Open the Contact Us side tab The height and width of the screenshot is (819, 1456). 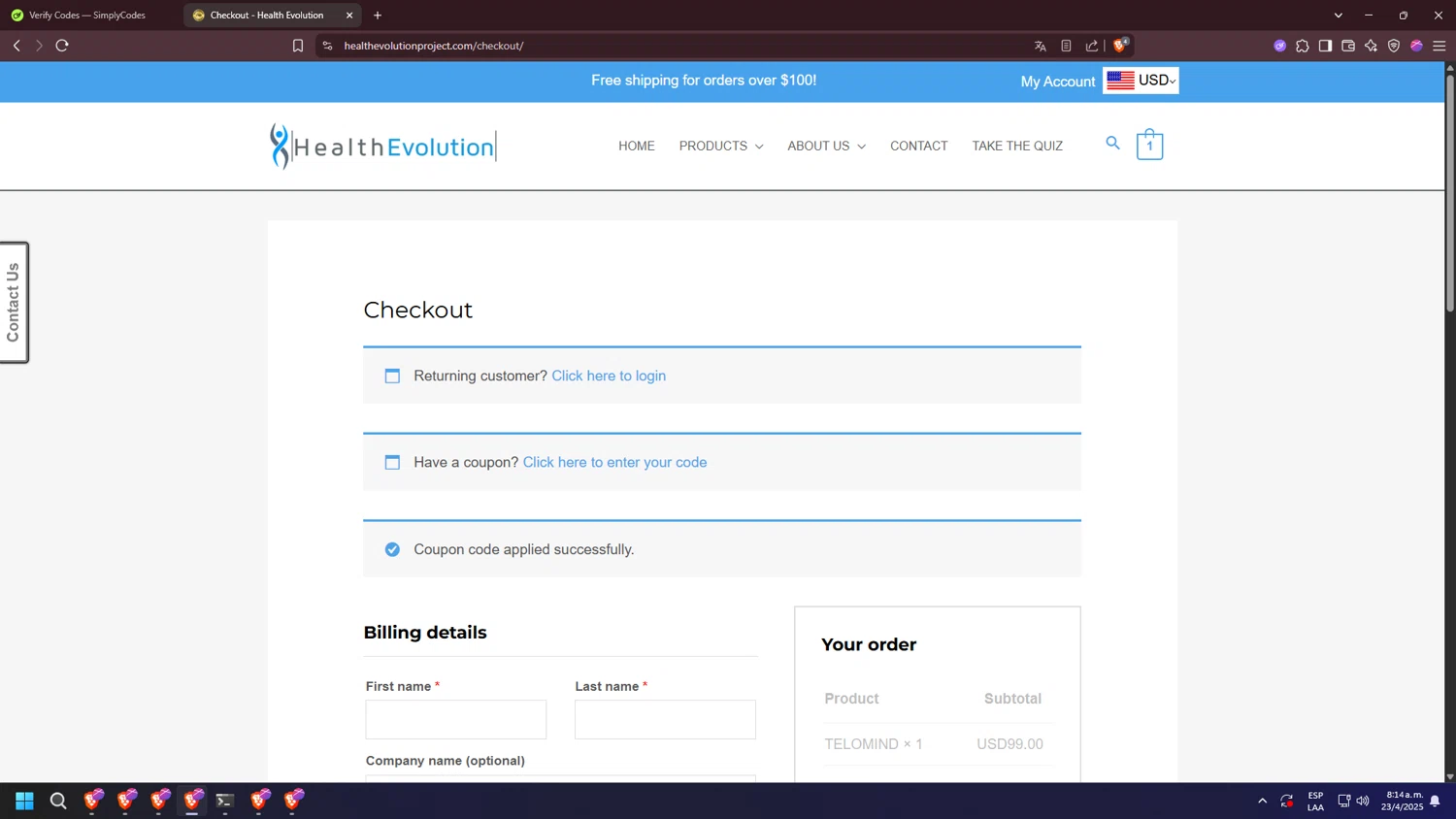tap(14, 303)
